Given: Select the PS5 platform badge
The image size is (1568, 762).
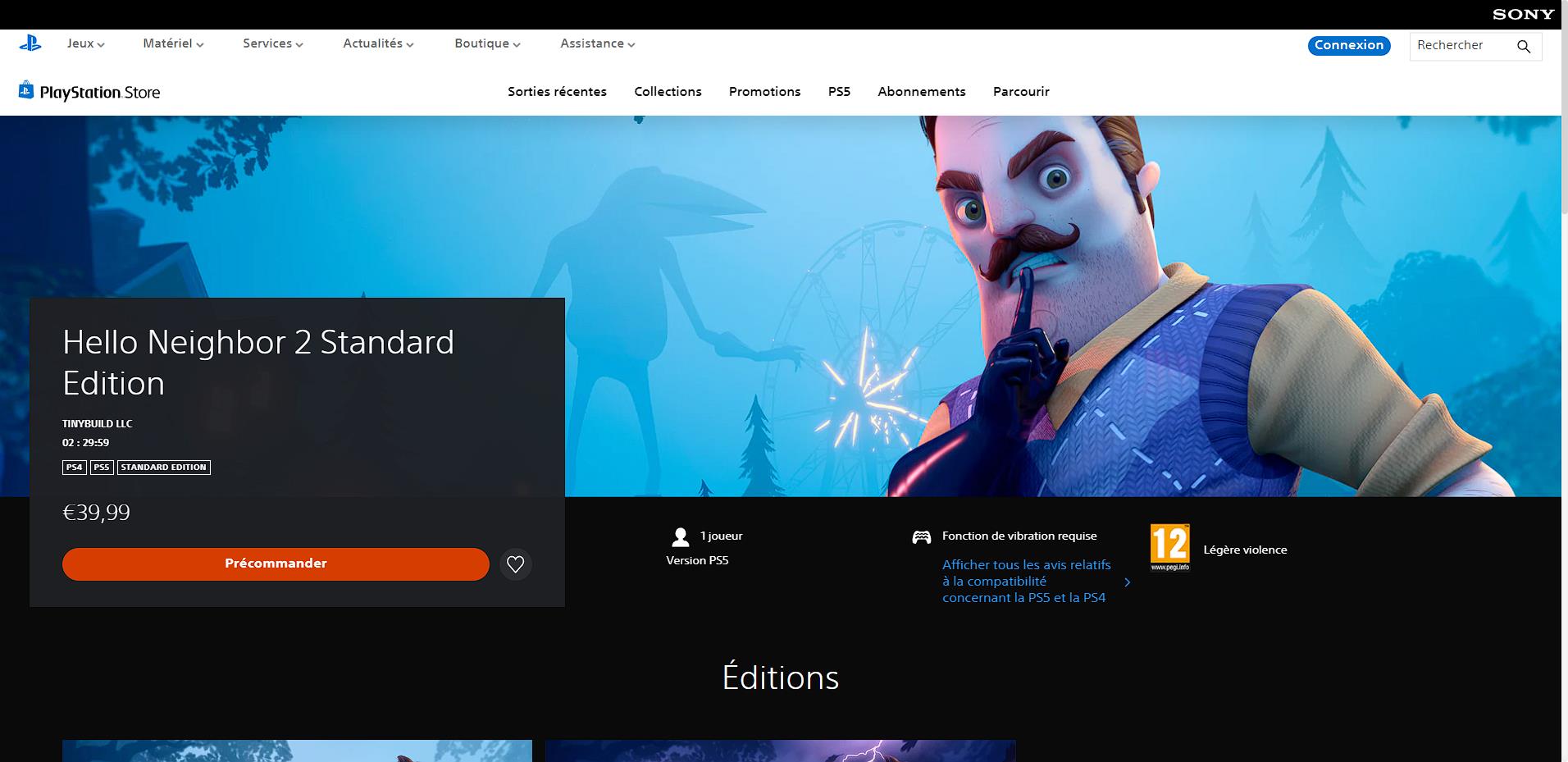Looking at the screenshot, I should [x=100, y=467].
